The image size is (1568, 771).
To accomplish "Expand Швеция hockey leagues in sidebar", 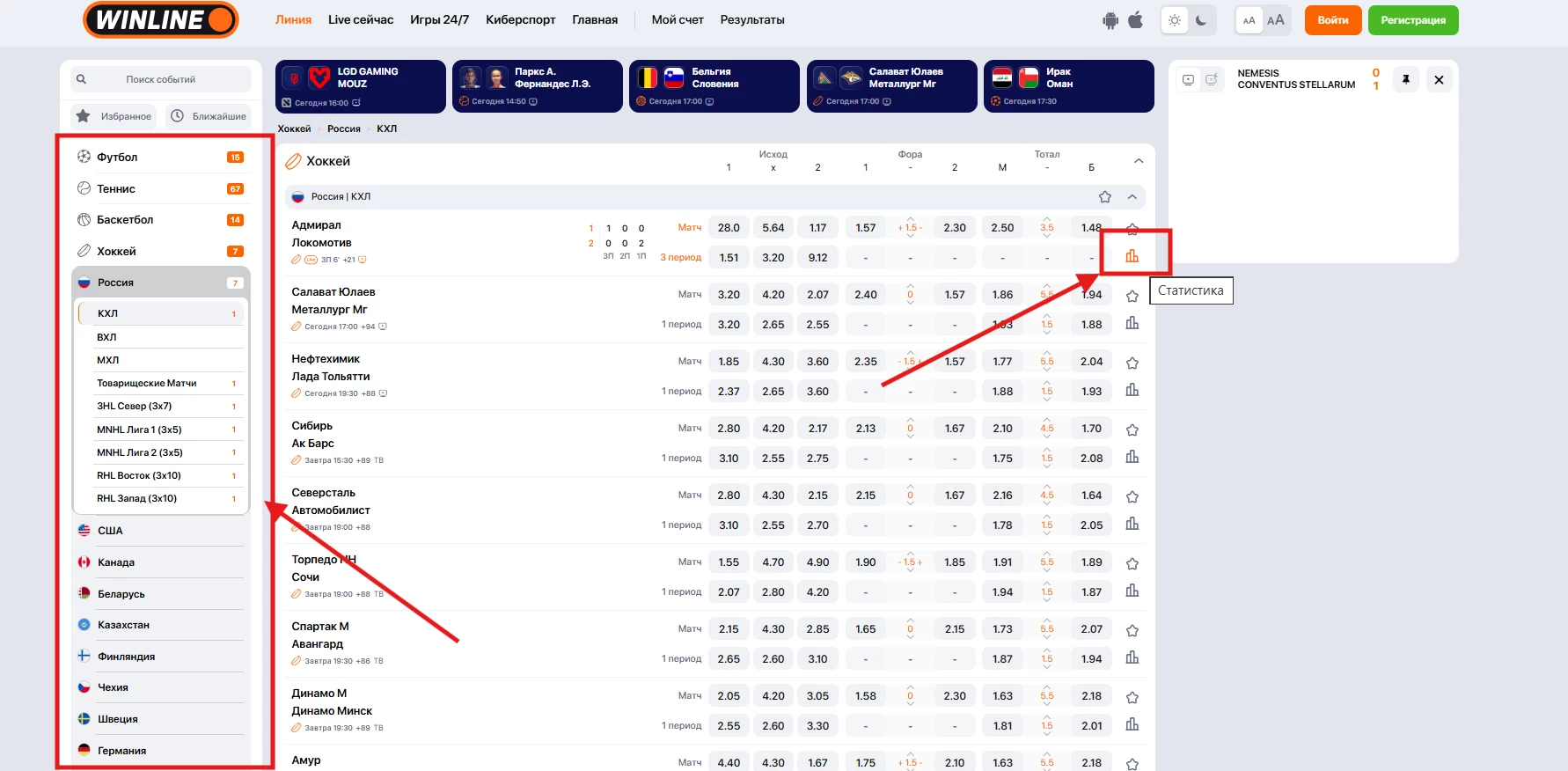I will click(161, 719).
